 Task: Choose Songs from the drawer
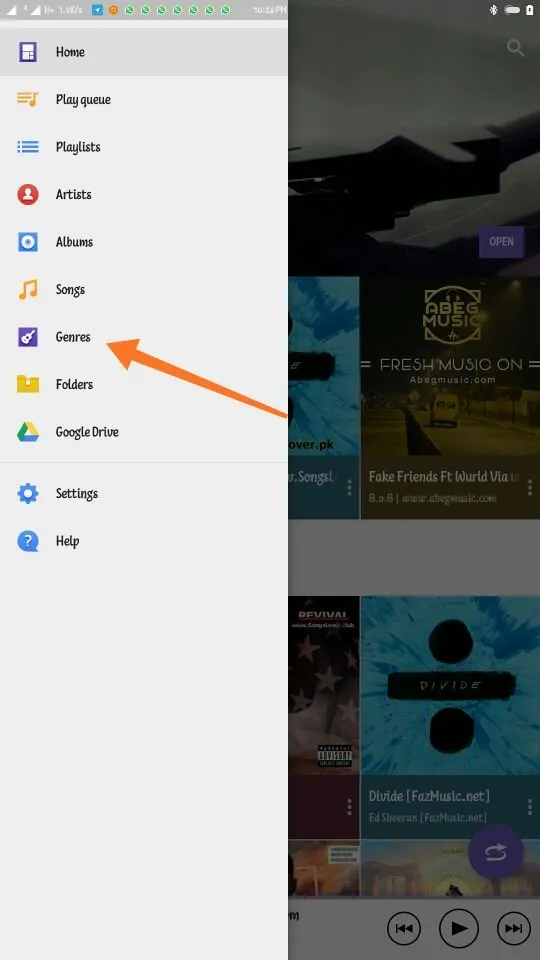click(x=144, y=289)
